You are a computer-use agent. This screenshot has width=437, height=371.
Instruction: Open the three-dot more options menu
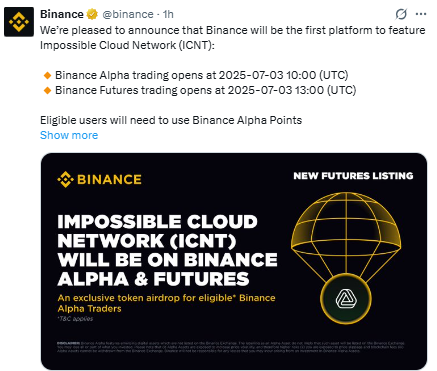click(x=421, y=14)
